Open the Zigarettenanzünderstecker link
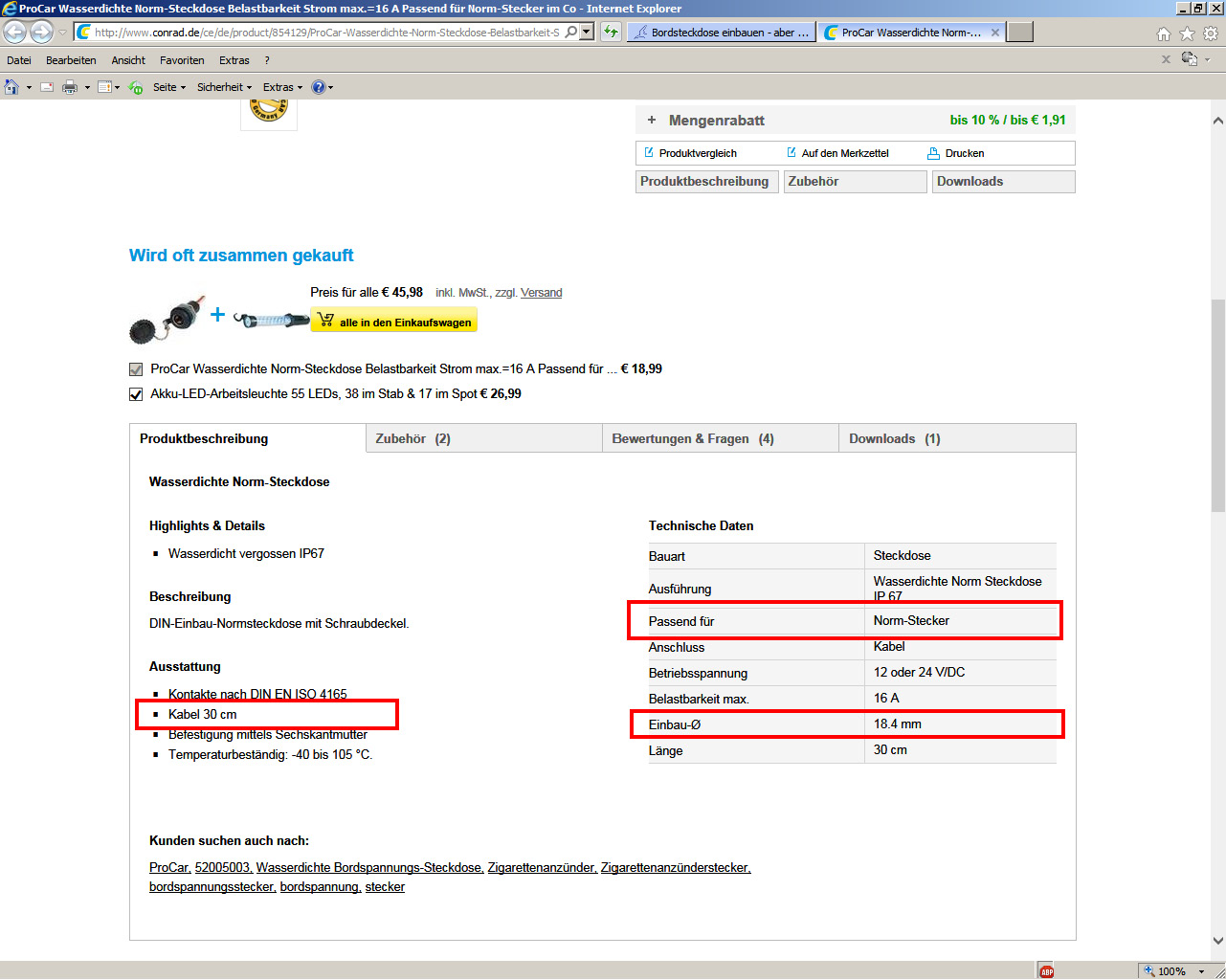1226x980 pixels. click(x=675, y=868)
